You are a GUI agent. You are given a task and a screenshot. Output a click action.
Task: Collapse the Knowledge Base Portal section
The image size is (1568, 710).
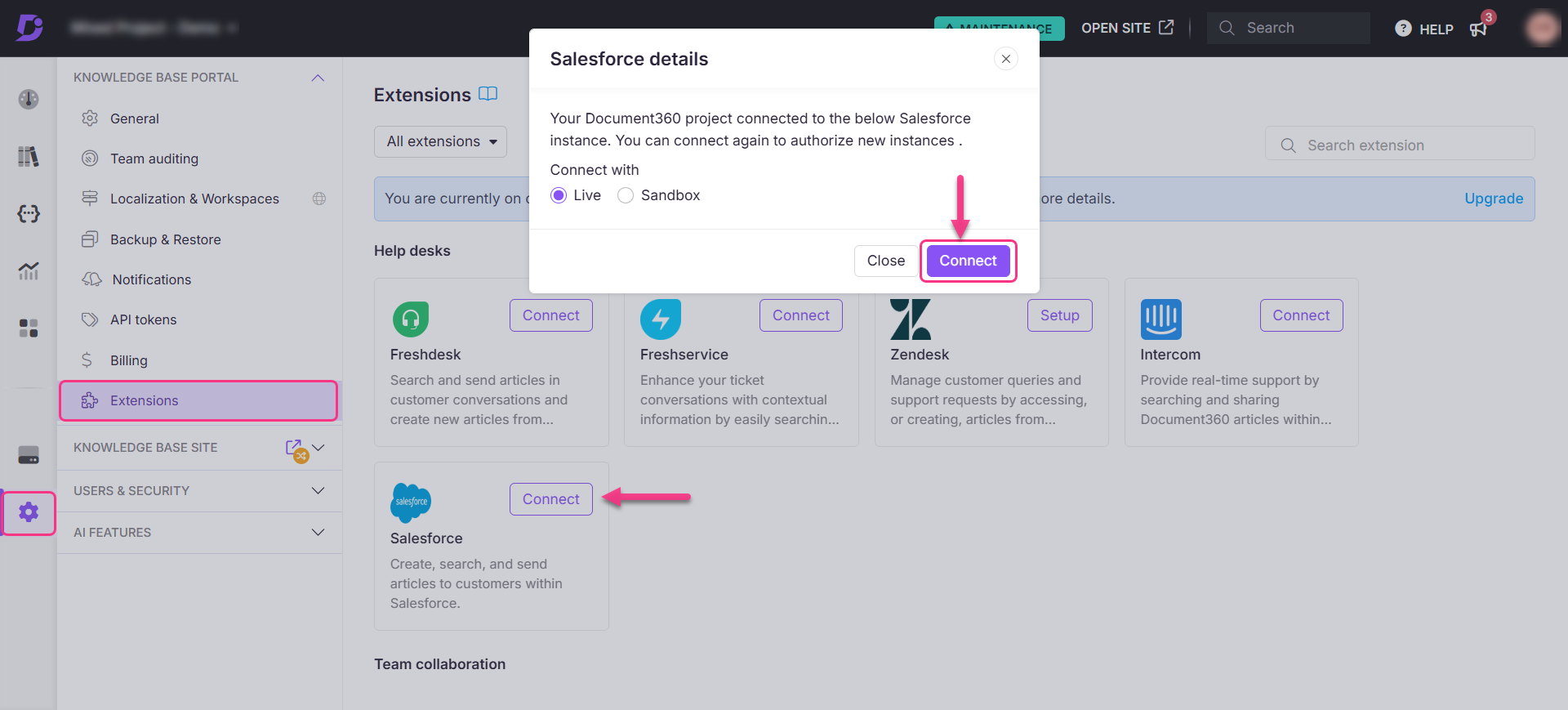pyautogui.click(x=318, y=78)
